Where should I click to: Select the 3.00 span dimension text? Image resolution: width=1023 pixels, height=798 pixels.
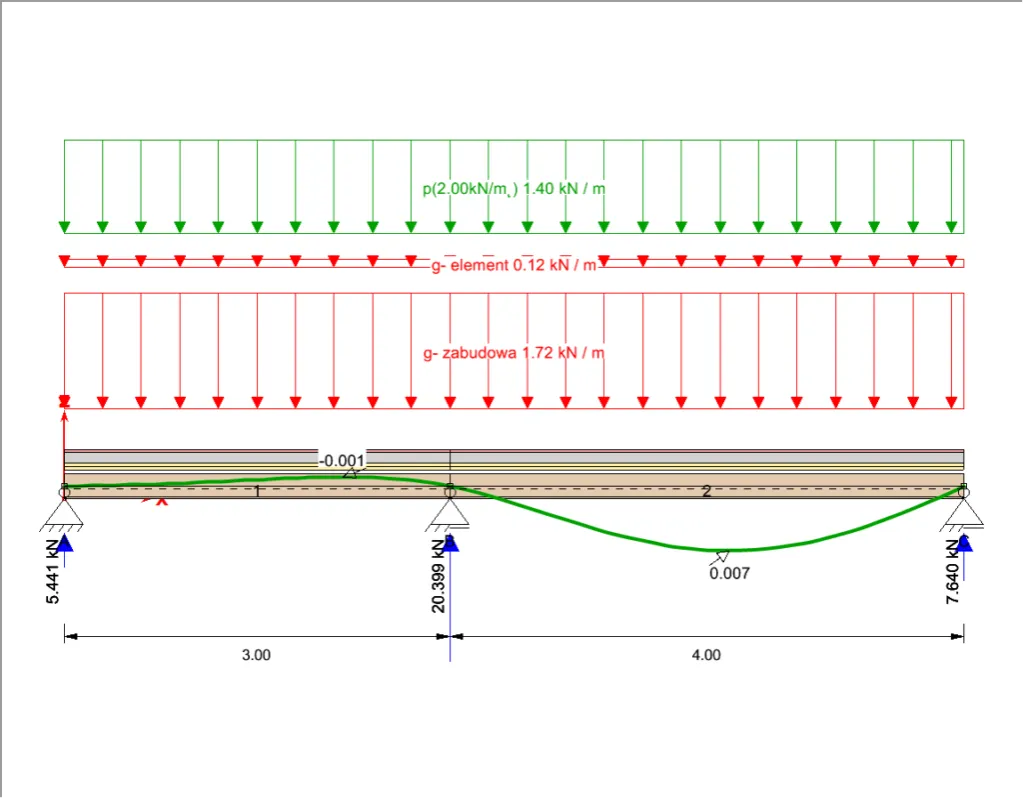tap(256, 656)
